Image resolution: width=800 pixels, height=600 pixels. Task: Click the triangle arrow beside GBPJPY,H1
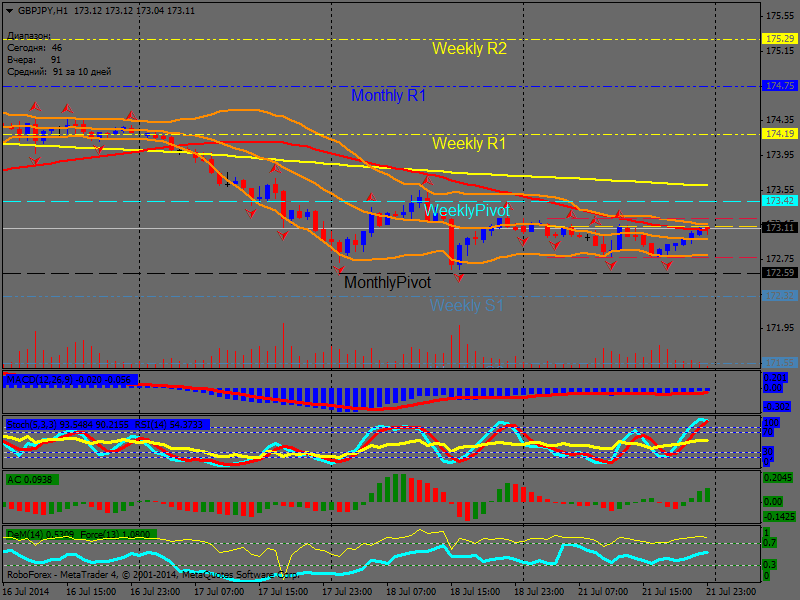pos(9,10)
